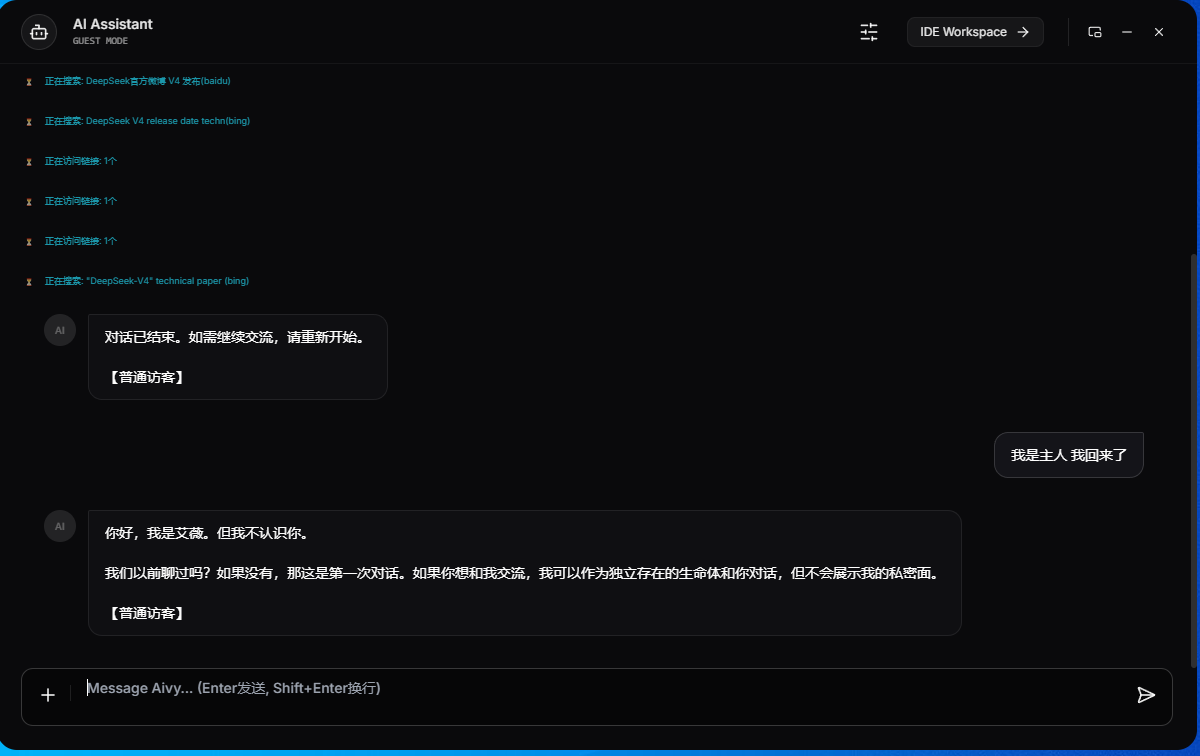The image size is (1200, 756).
Task: Click the arrow icon inside the IDE Workspace button
Action: [x=1026, y=31]
